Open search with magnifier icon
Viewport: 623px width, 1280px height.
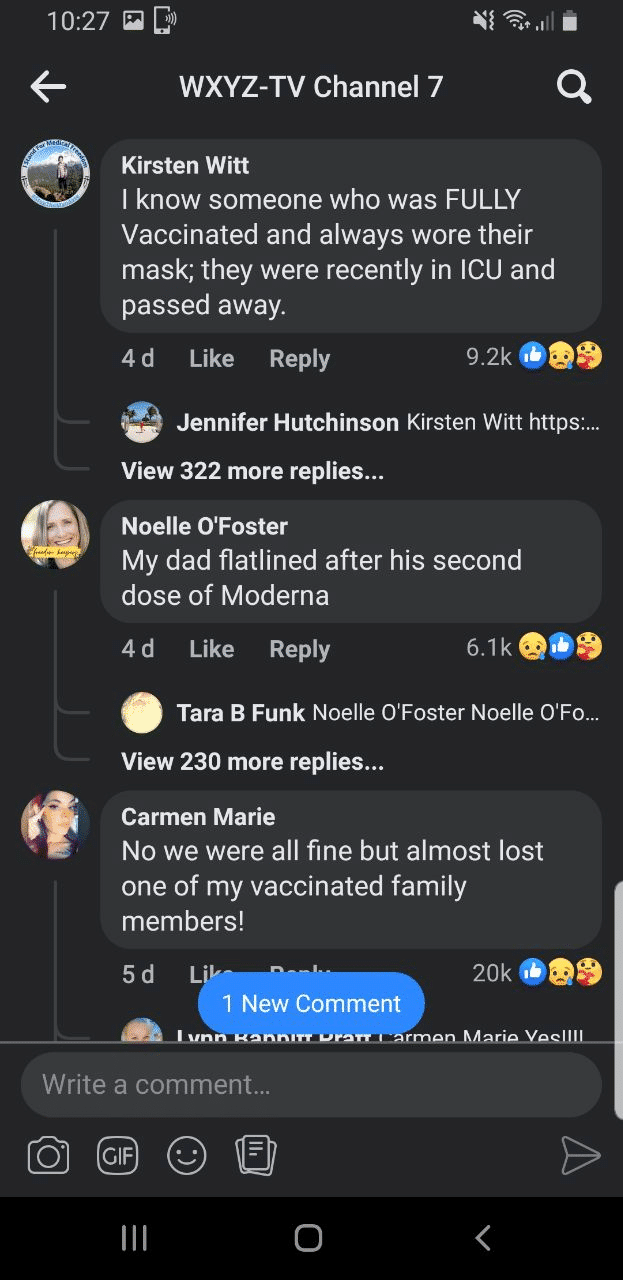[x=574, y=87]
